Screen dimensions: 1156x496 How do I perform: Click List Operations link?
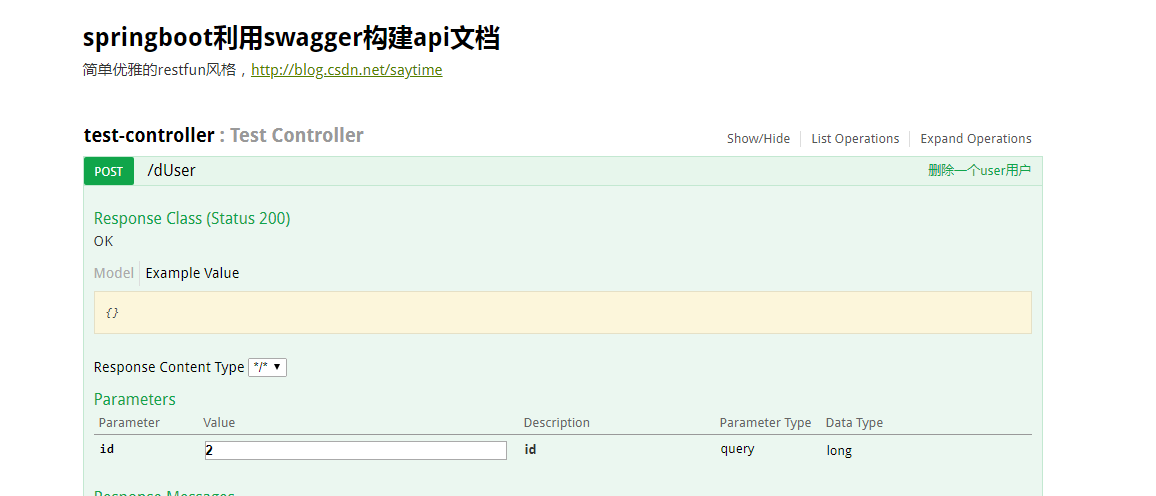855,139
